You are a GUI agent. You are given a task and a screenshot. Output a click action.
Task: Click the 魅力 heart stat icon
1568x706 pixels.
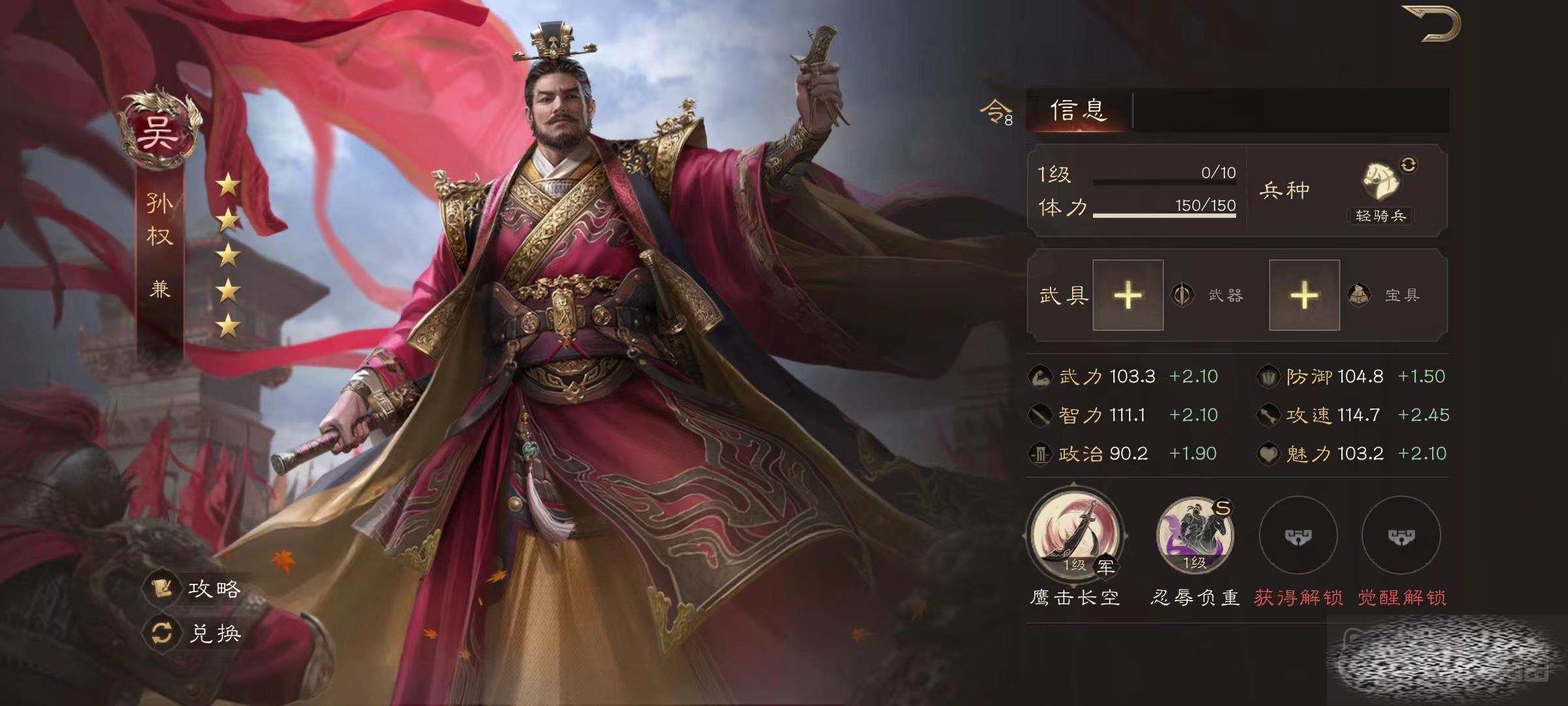[1267, 454]
